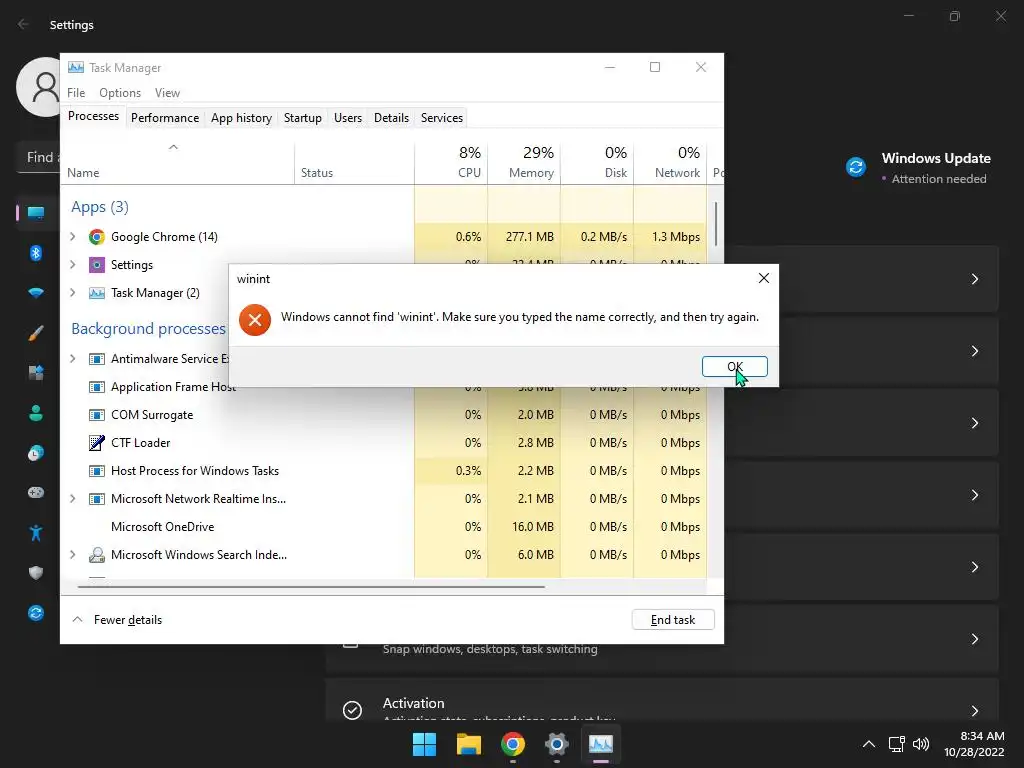Open the Options menu in Task Manager

120,93
